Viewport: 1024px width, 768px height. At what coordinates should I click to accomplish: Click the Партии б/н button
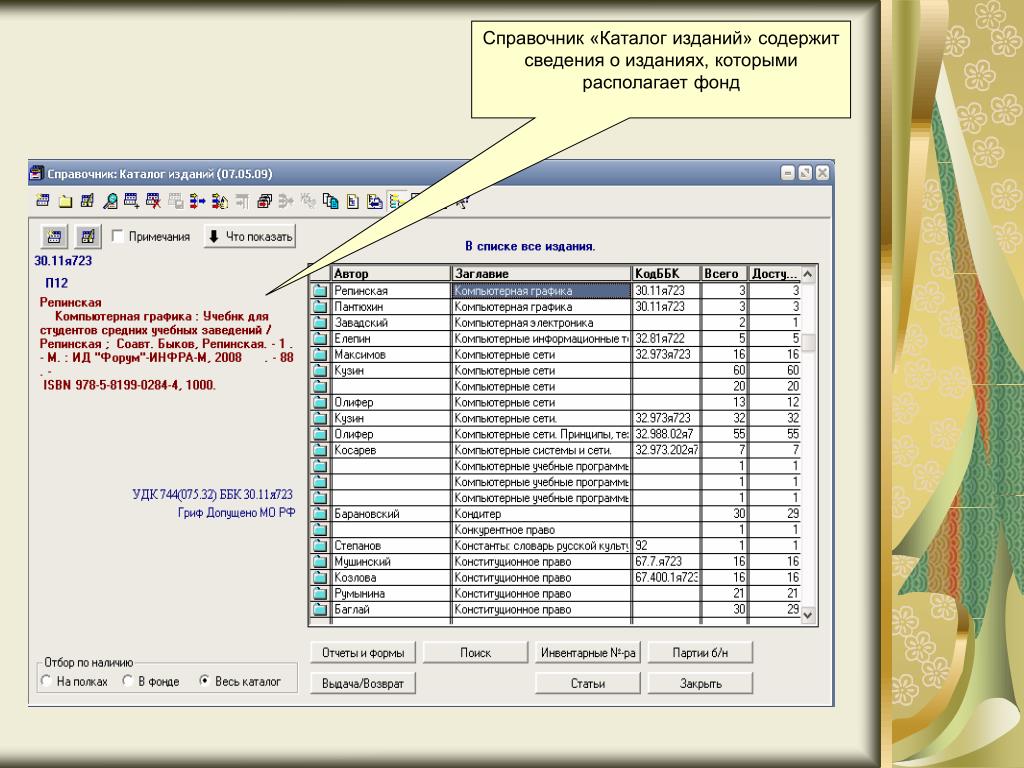coord(700,652)
